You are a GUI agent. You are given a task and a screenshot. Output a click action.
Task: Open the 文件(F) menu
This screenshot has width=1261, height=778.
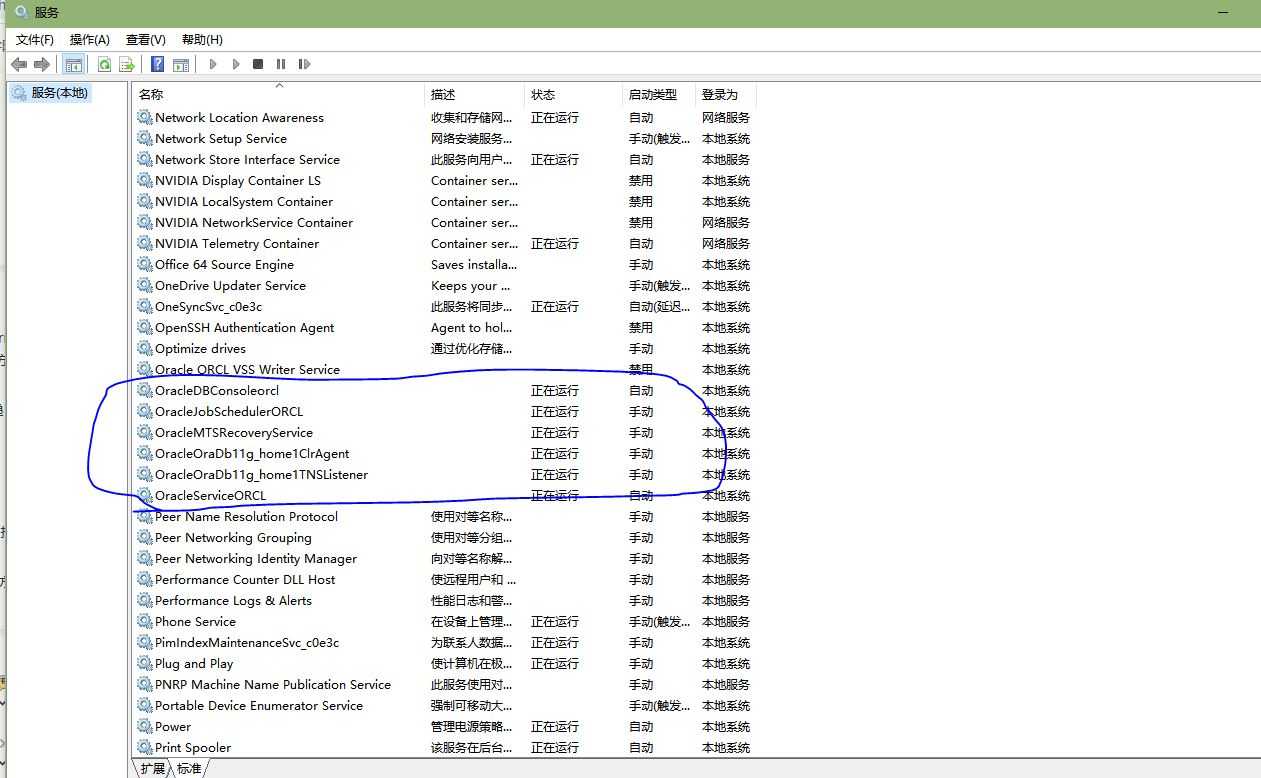point(35,39)
